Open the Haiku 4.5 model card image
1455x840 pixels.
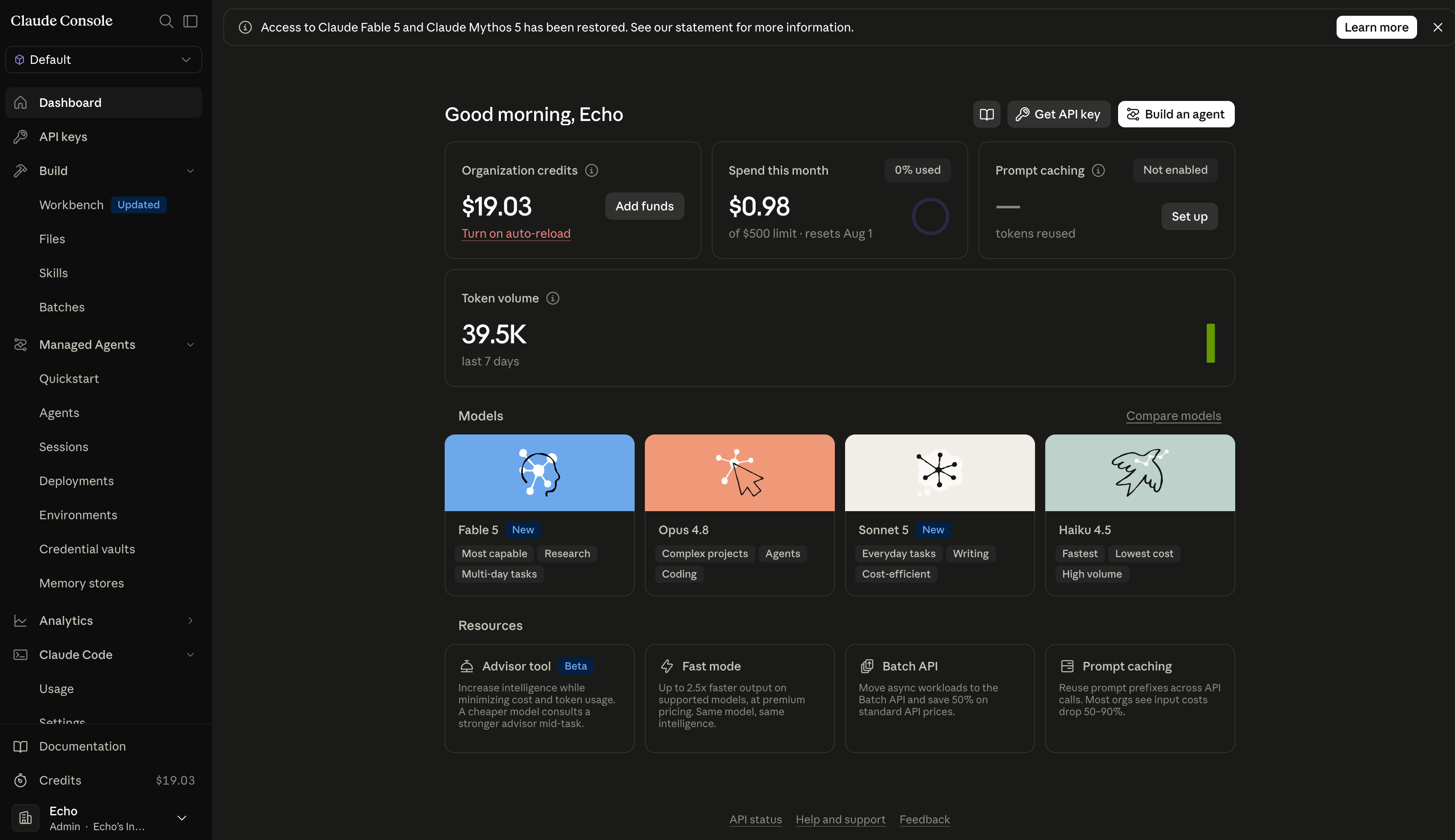1139,472
